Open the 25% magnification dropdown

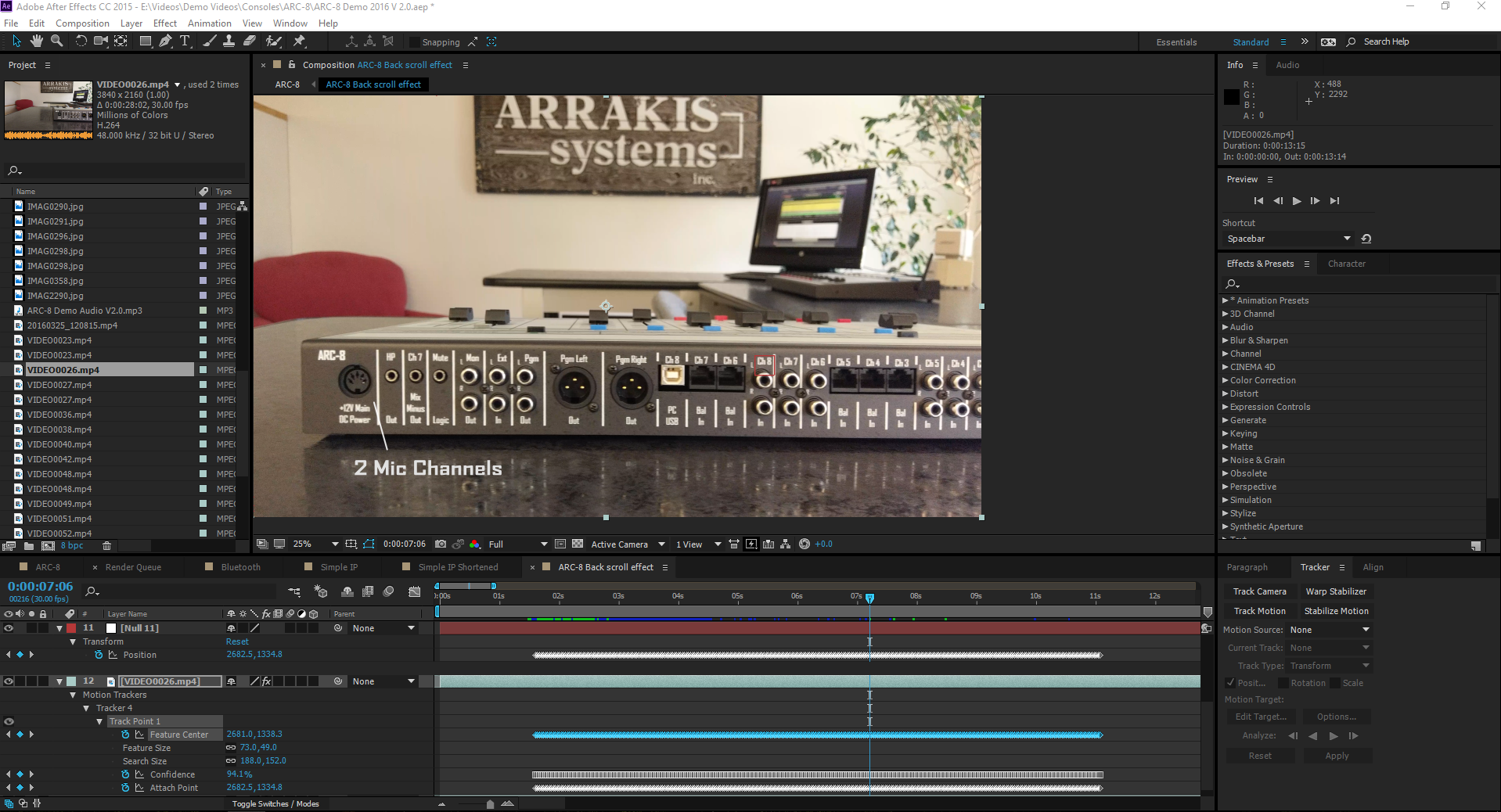point(315,544)
